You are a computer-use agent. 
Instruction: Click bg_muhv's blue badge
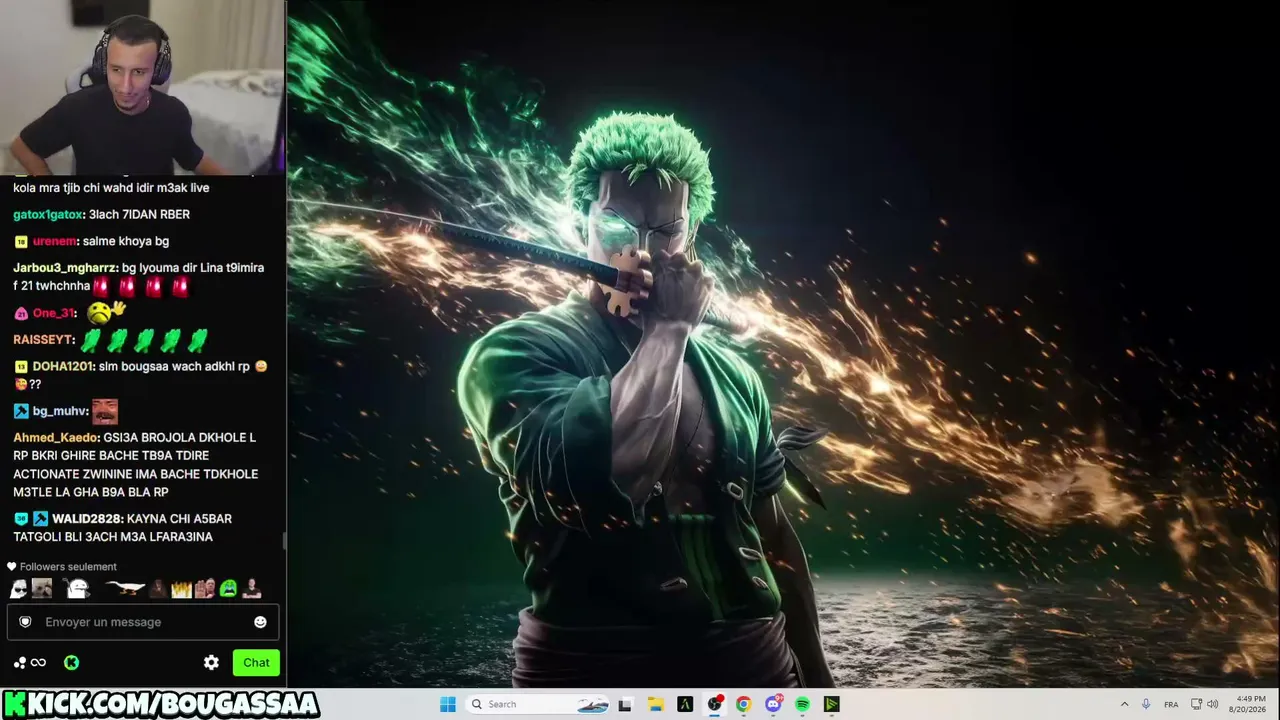(20, 411)
